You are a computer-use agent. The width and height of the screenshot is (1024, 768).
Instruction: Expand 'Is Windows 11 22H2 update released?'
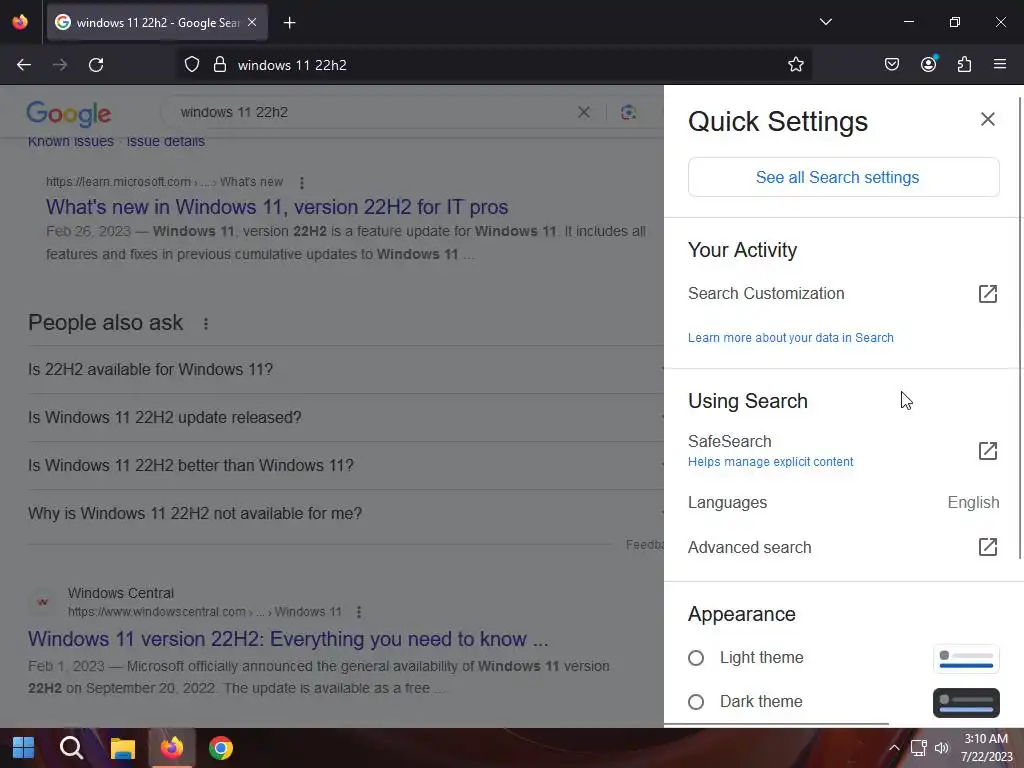(x=345, y=417)
